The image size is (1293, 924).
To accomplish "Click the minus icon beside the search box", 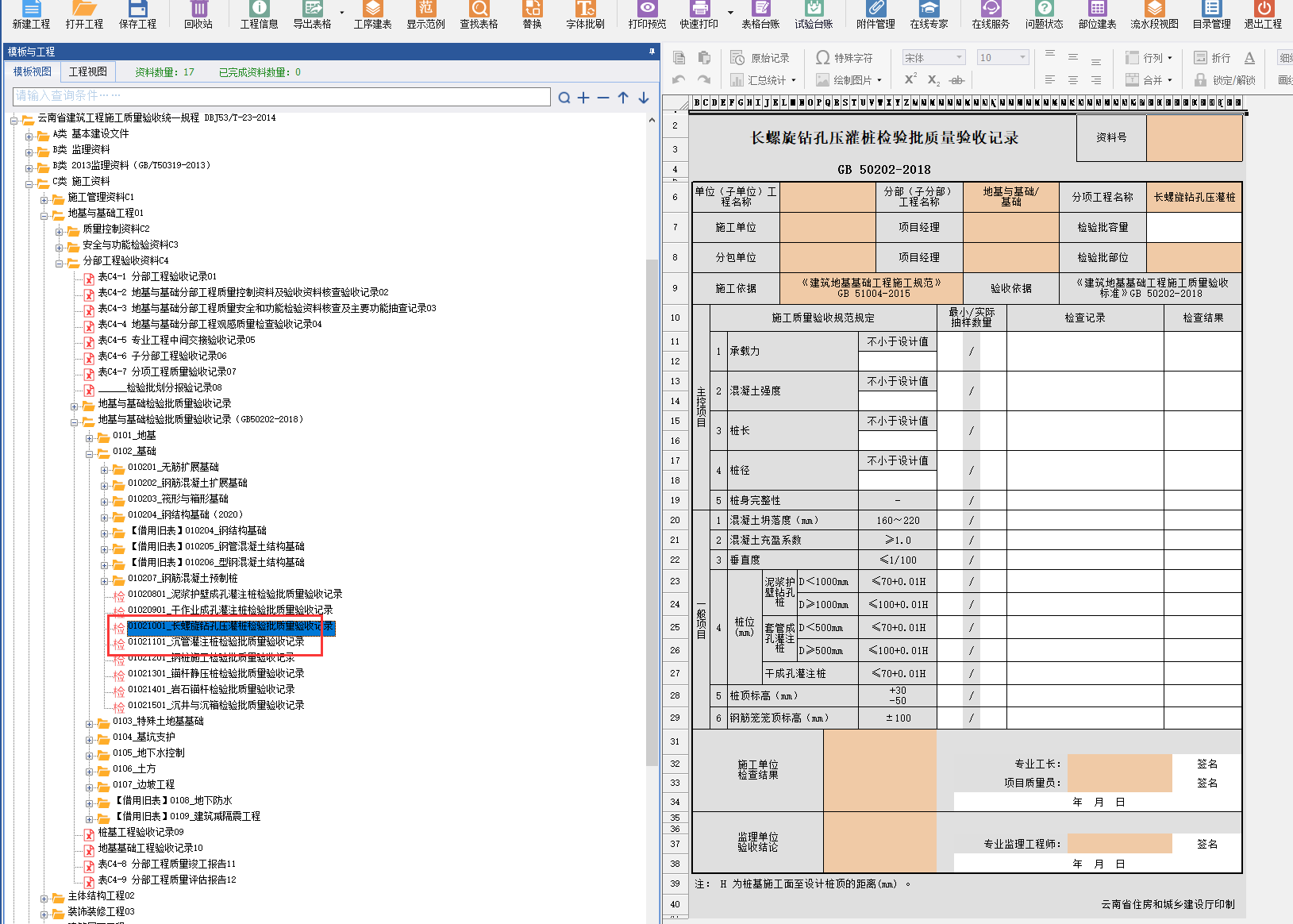I will [x=603, y=98].
